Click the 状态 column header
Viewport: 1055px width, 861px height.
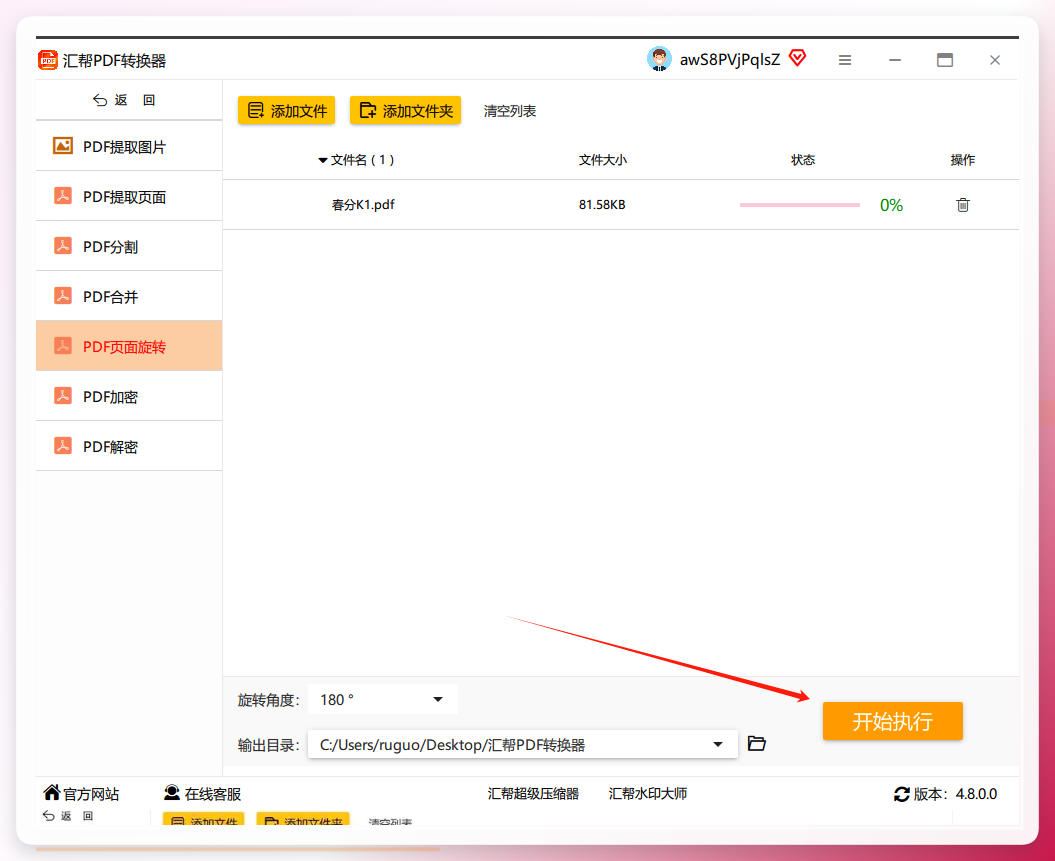803,160
